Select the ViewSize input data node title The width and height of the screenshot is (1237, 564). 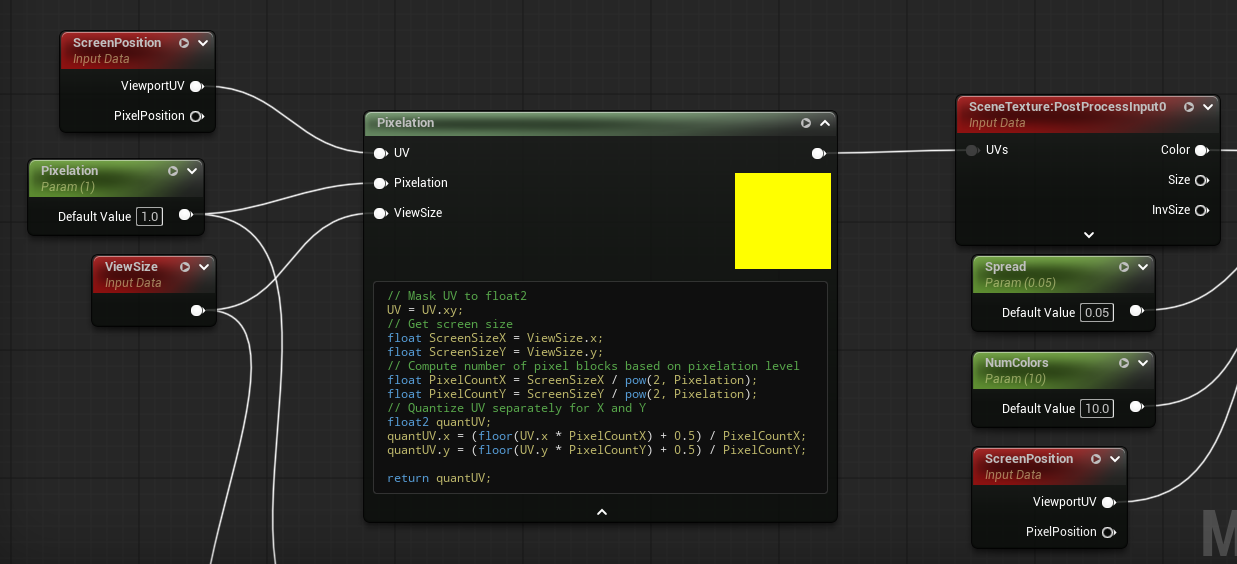click(x=131, y=267)
